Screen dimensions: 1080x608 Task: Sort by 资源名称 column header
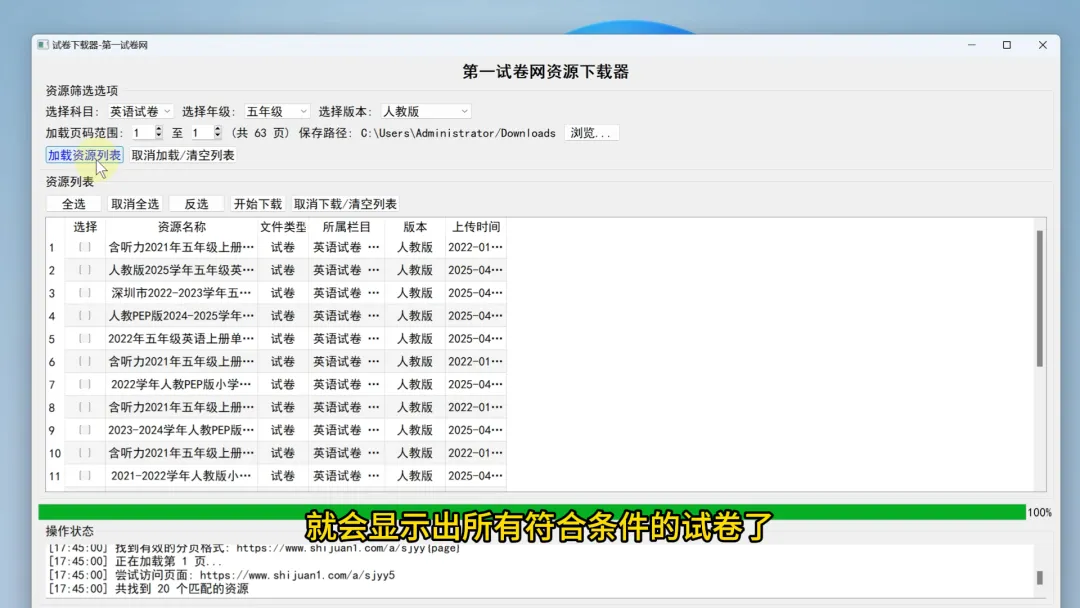[182, 227]
